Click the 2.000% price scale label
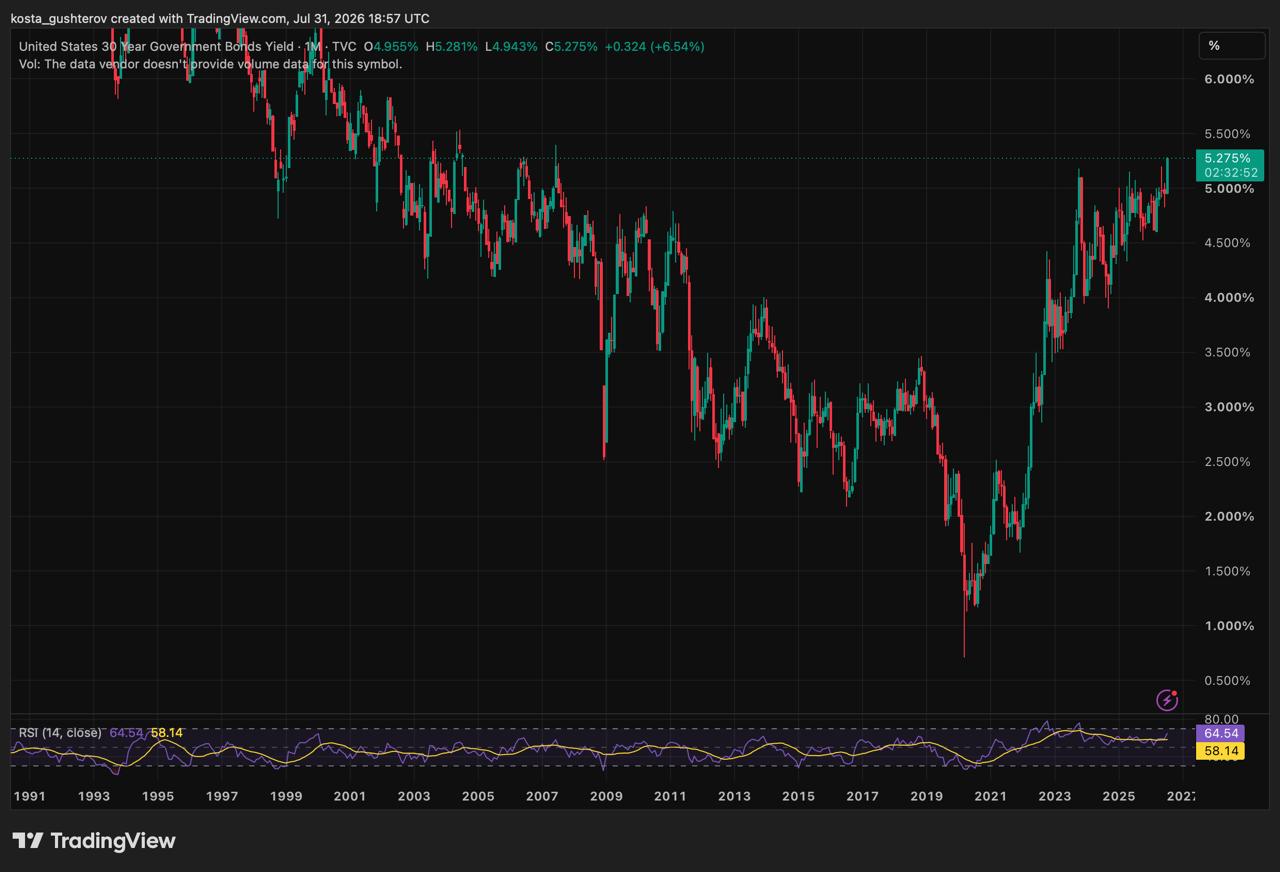 tap(1228, 516)
